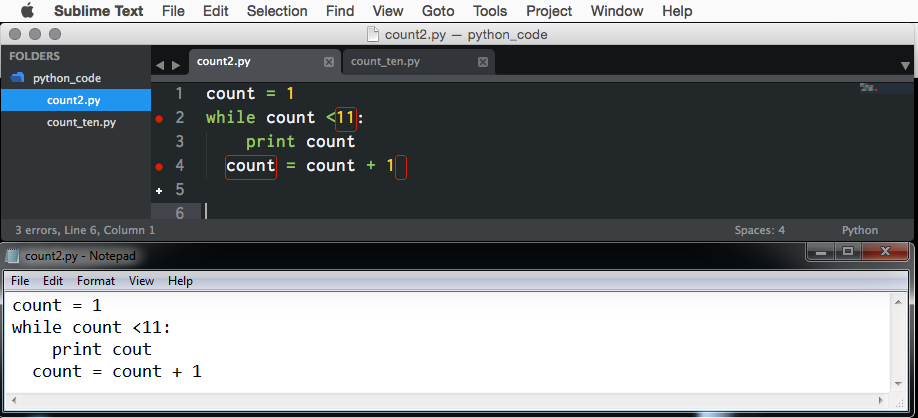The width and height of the screenshot is (918, 418).
Task: Close the count_ten.py tab
Action: click(482, 62)
